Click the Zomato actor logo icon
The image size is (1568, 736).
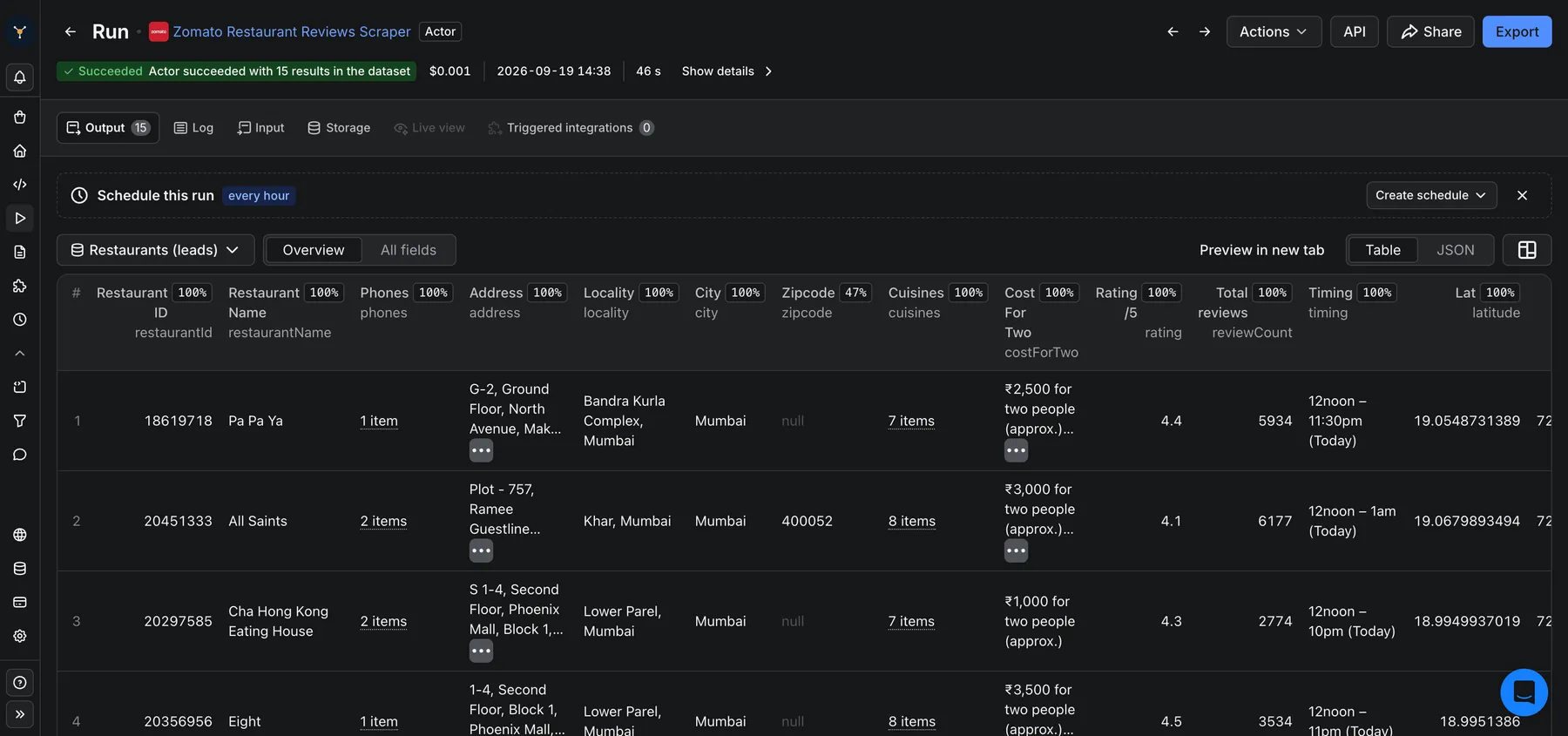(x=159, y=32)
